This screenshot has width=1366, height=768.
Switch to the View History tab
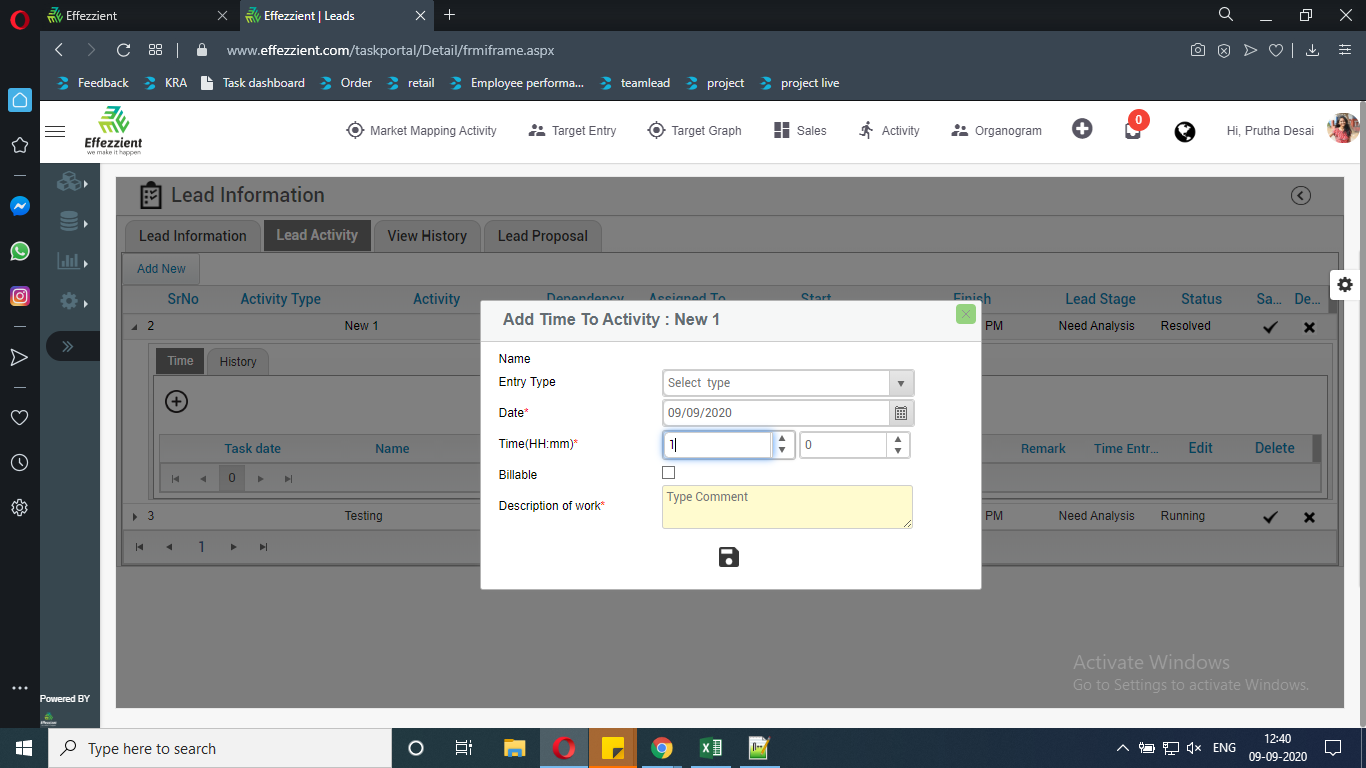point(427,236)
